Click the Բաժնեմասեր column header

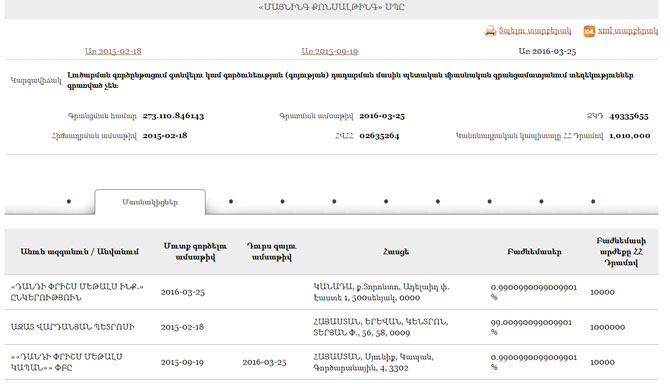534,252
